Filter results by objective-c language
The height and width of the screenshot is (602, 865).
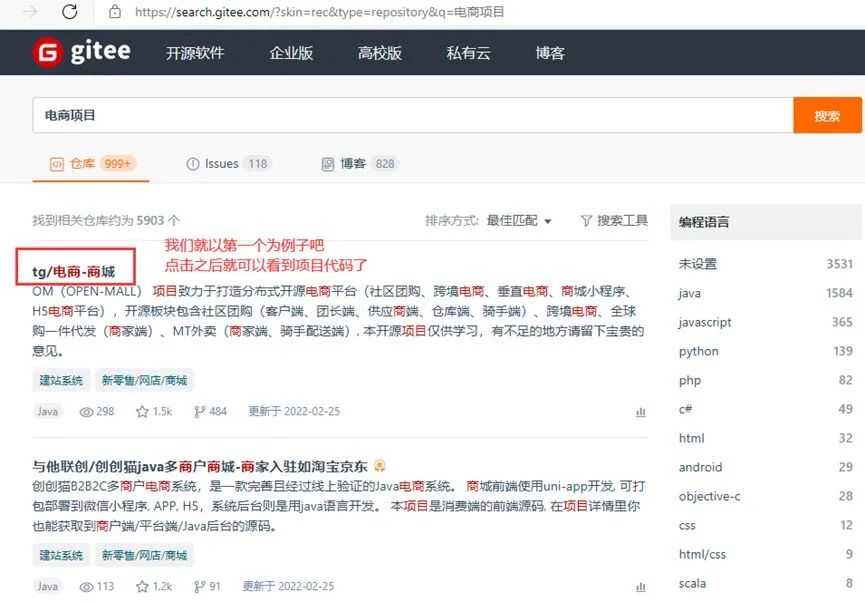coord(766,496)
